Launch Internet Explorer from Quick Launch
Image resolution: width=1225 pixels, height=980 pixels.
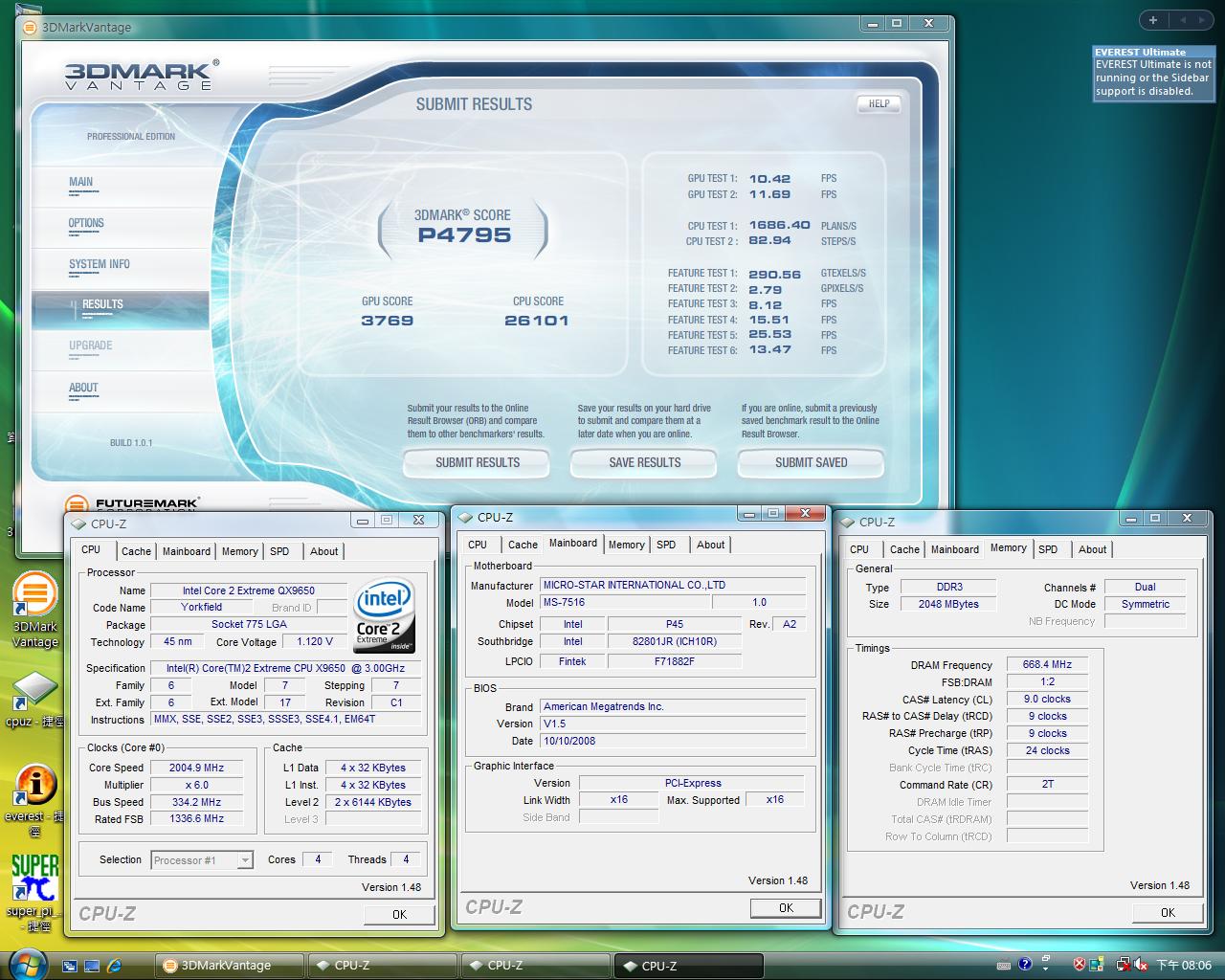coord(115,965)
